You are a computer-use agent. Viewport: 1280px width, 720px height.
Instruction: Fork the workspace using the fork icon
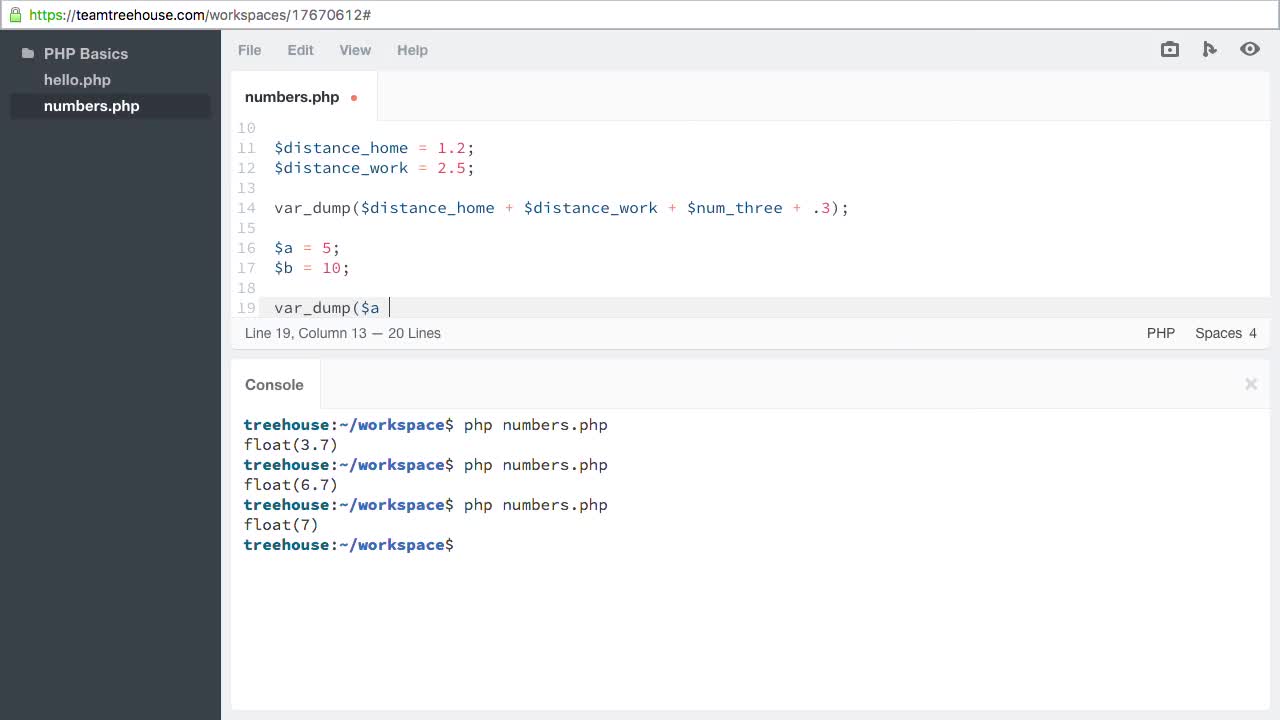coord(1210,49)
